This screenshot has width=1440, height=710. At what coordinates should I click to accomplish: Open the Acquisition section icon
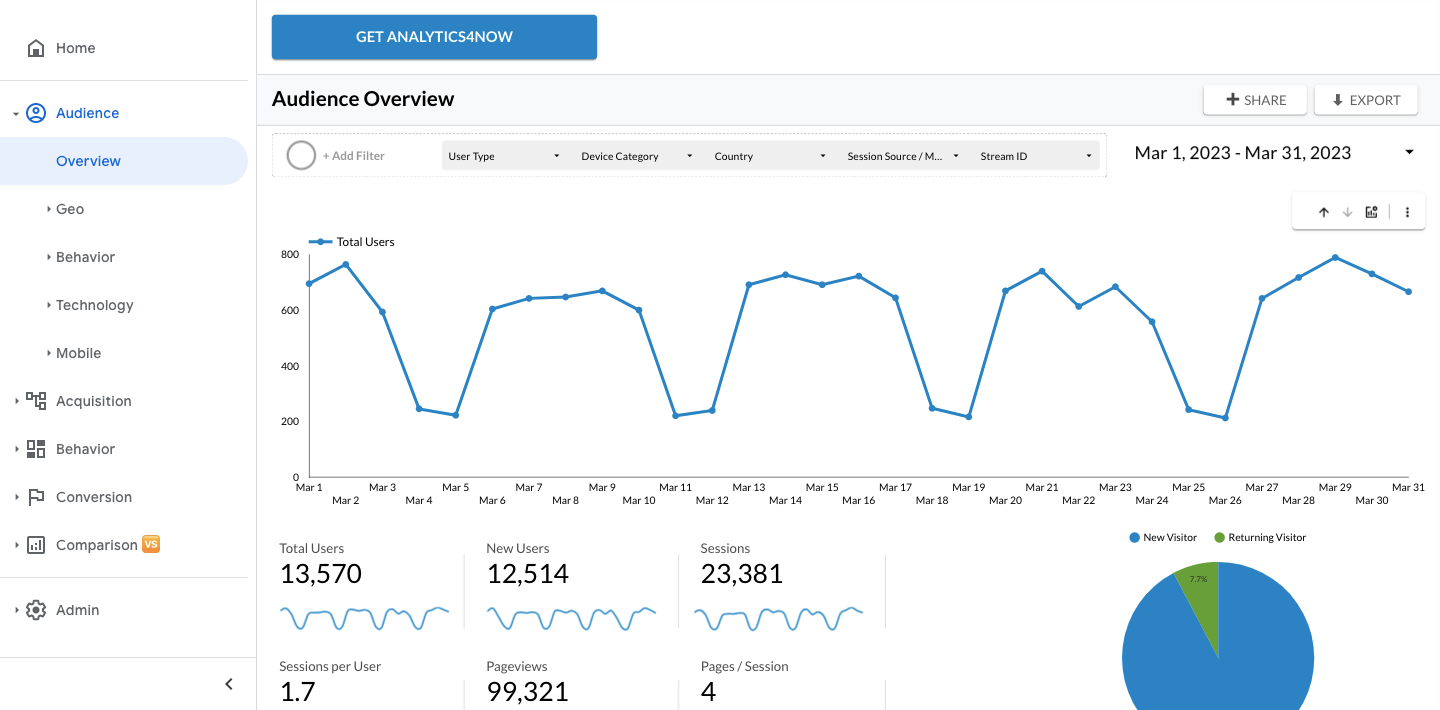tap(36, 400)
